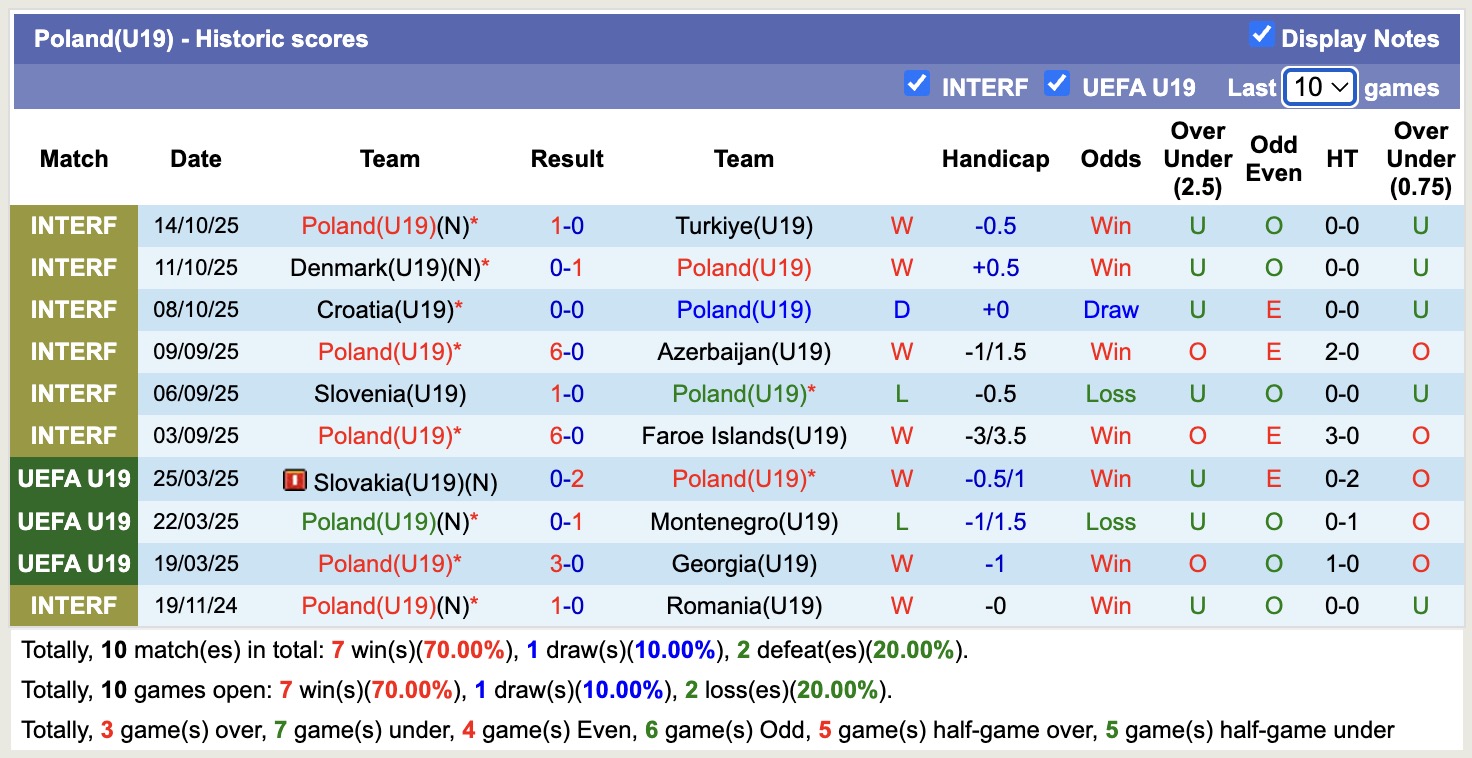1472x758 pixels.
Task: Click the INTERF label on the 19/11/24 row
Action: 74,606
